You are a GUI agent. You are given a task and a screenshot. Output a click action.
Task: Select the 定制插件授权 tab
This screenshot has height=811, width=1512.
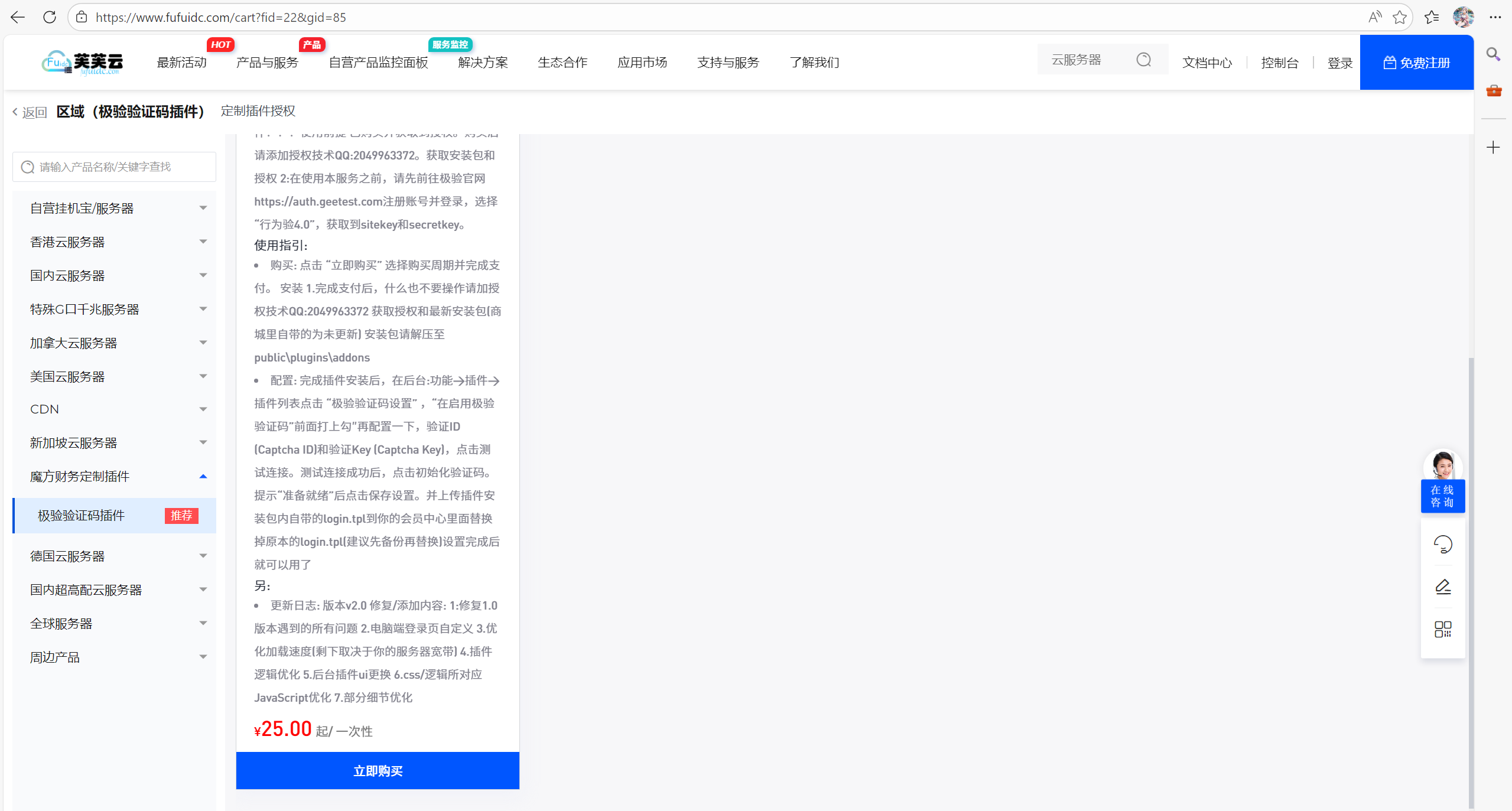coord(258,111)
